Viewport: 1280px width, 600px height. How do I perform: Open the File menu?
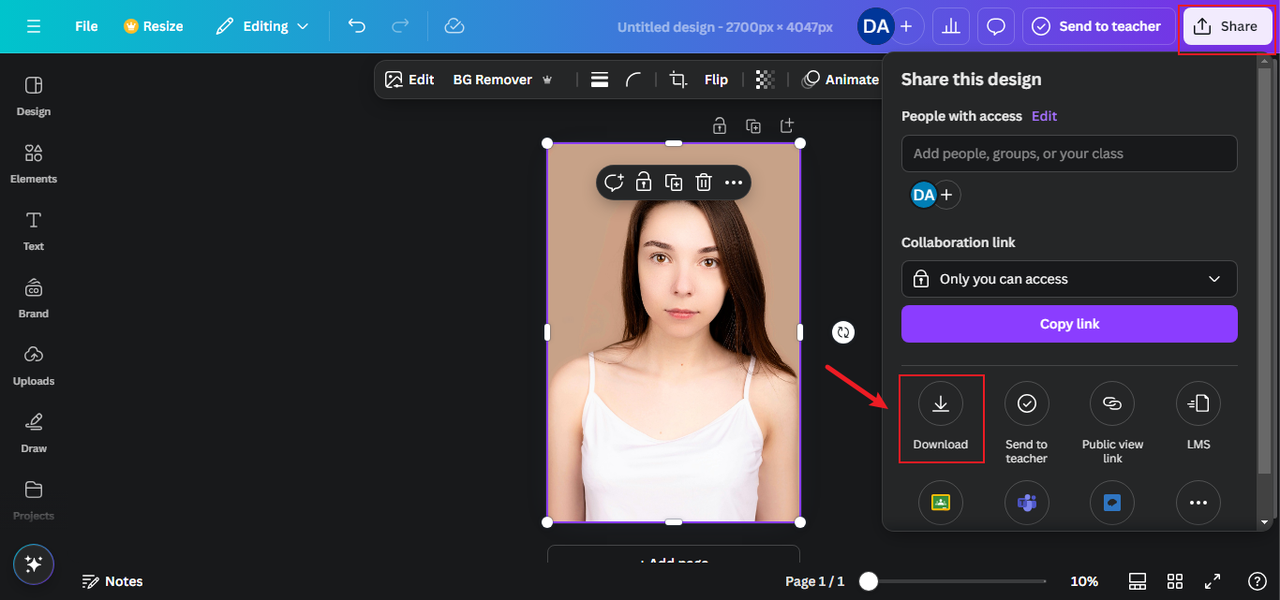pyautogui.click(x=86, y=26)
